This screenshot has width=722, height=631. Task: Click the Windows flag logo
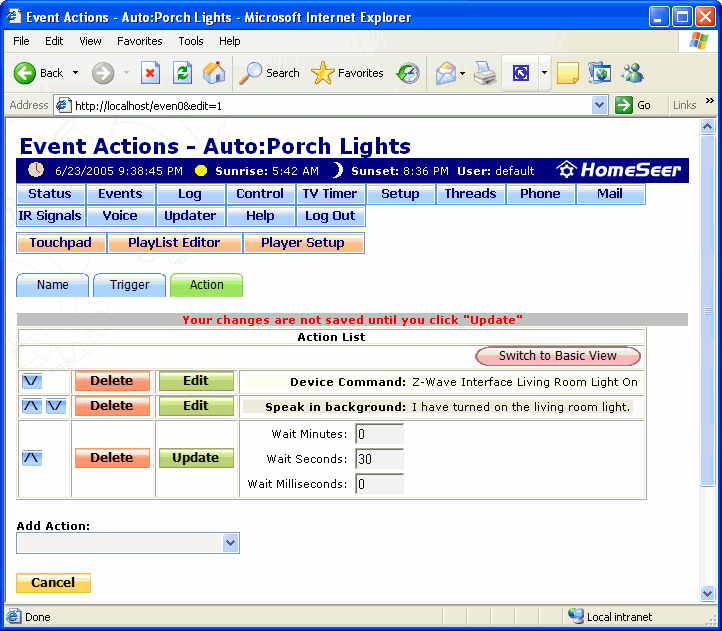pos(699,41)
